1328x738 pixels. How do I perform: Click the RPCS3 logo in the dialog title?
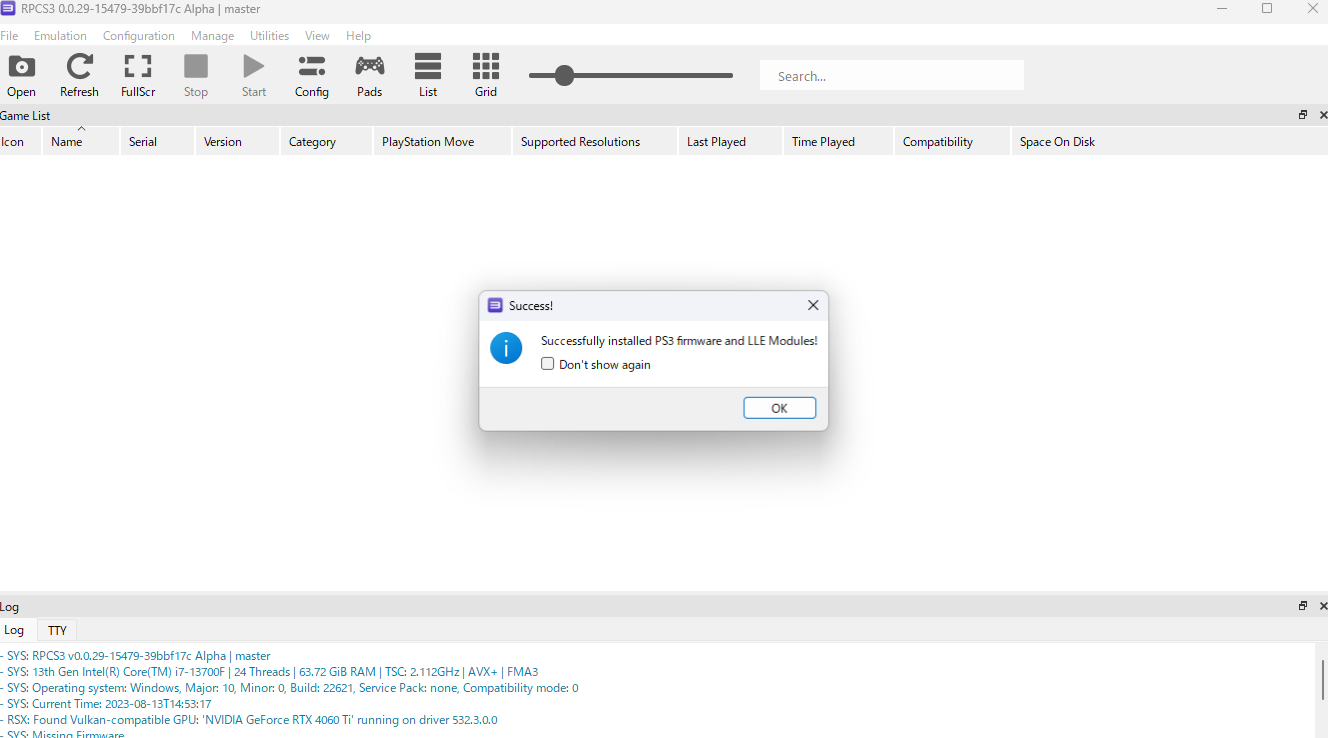coord(495,305)
